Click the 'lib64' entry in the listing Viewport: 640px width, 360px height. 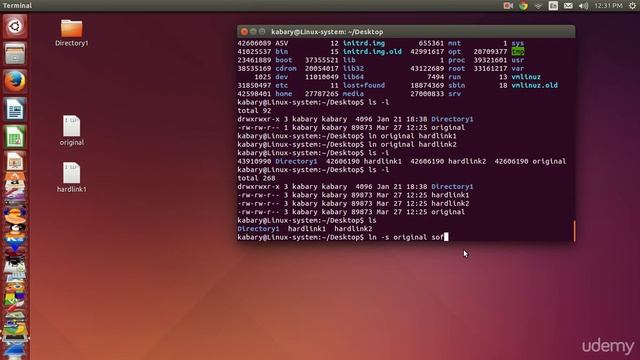tap(353, 77)
